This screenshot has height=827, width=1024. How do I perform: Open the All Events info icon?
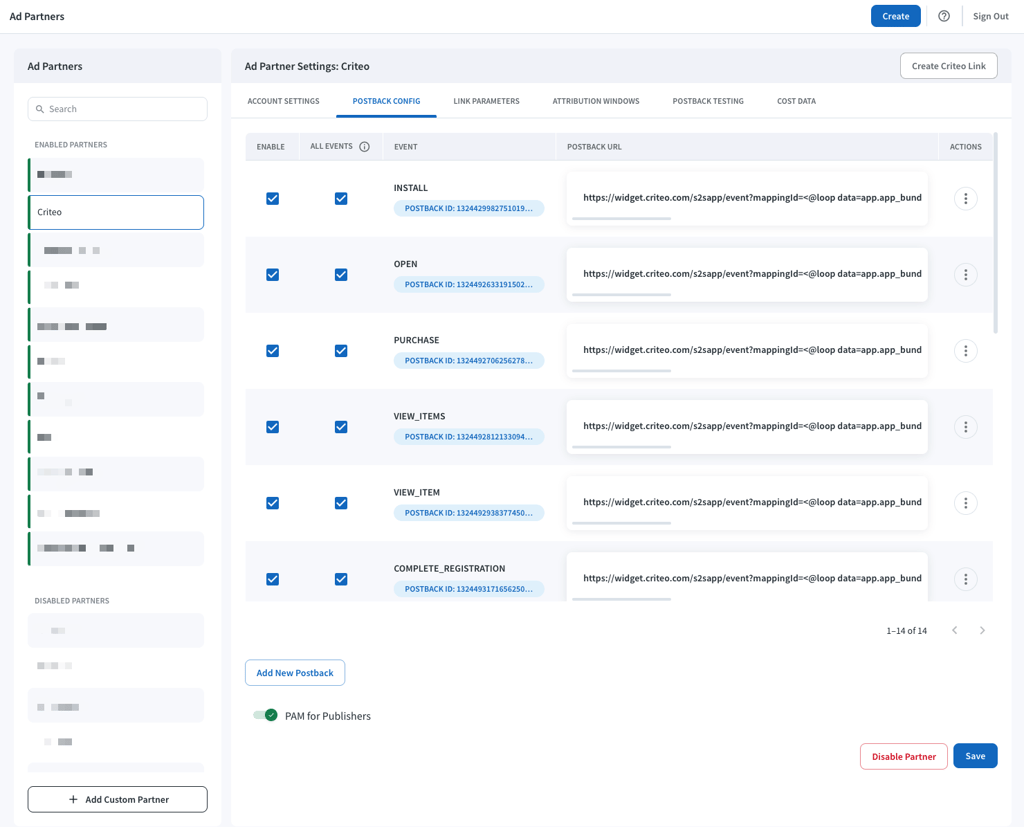[364, 147]
